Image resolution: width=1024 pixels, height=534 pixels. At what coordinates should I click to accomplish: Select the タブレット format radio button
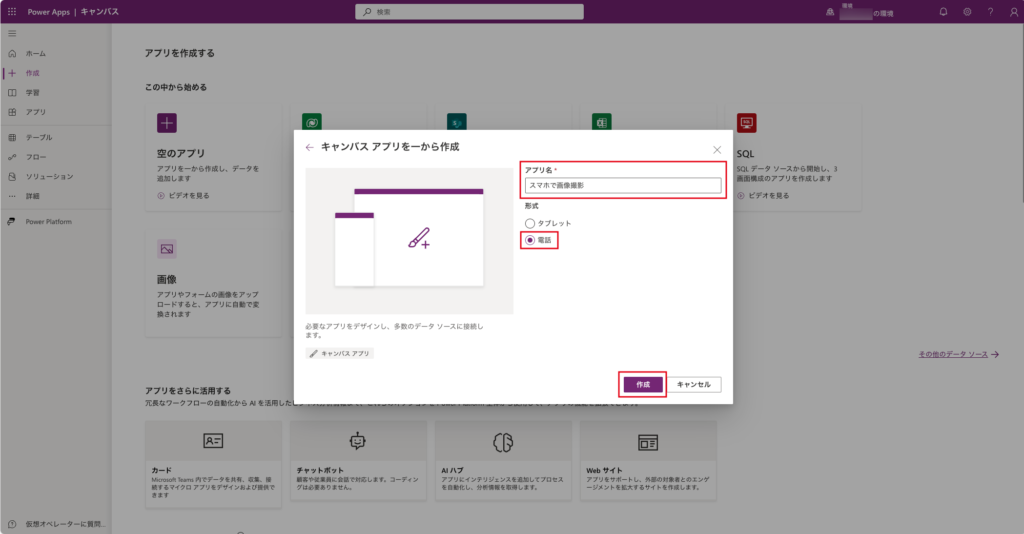click(x=530, y=223)
